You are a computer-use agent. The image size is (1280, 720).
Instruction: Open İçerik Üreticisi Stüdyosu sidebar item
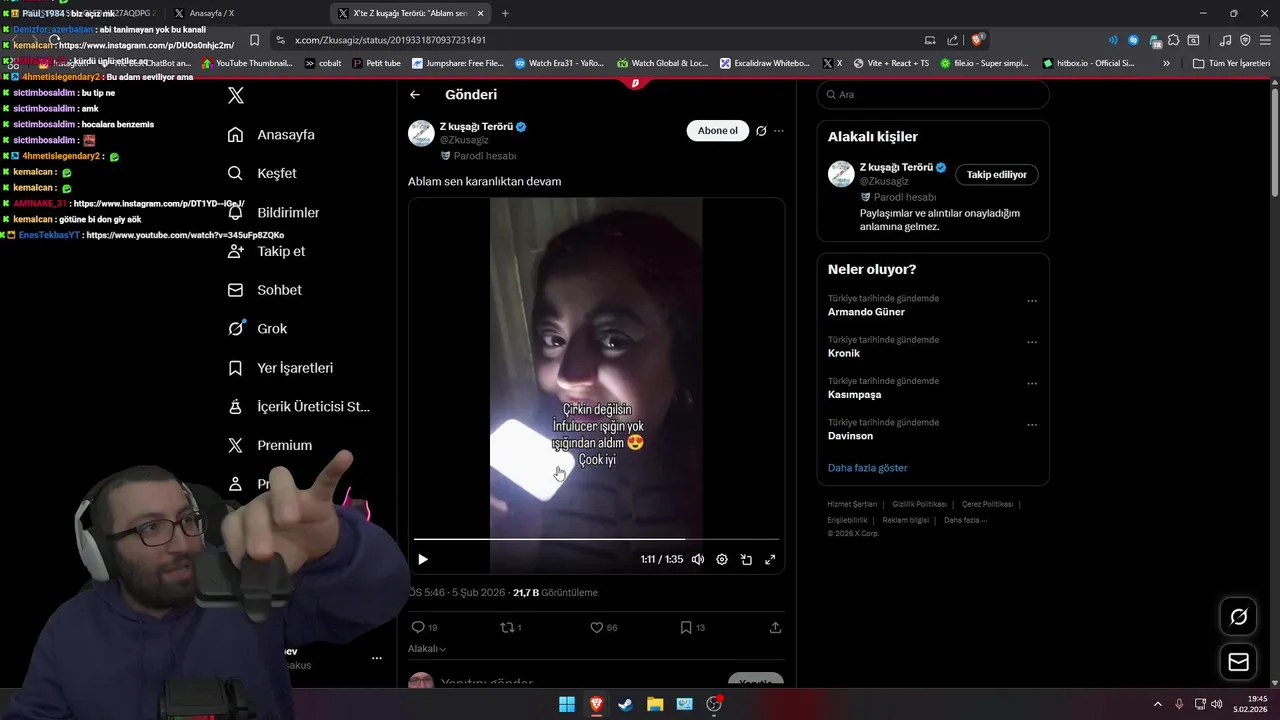pos(298,406)
